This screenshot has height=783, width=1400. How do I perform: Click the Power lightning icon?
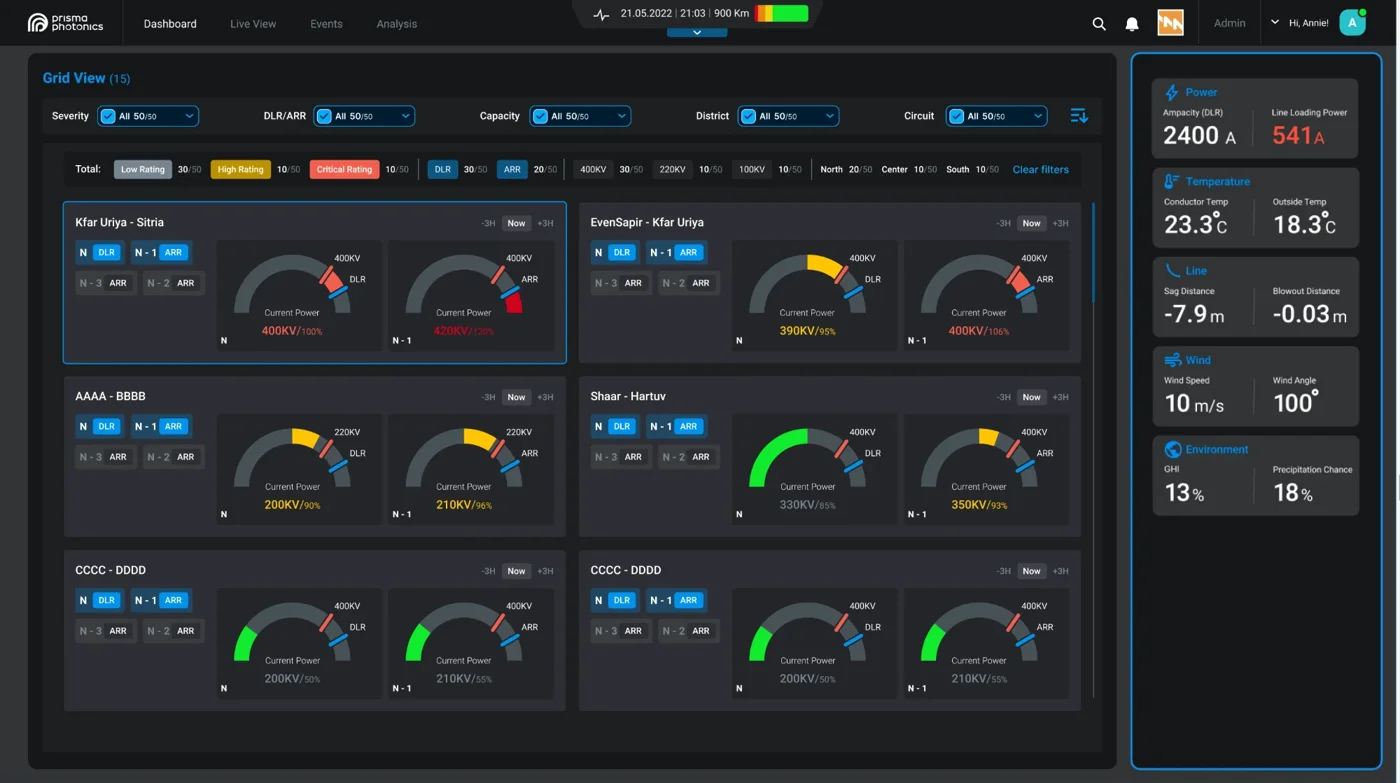pyautogui.click(x=1172, y=92)
